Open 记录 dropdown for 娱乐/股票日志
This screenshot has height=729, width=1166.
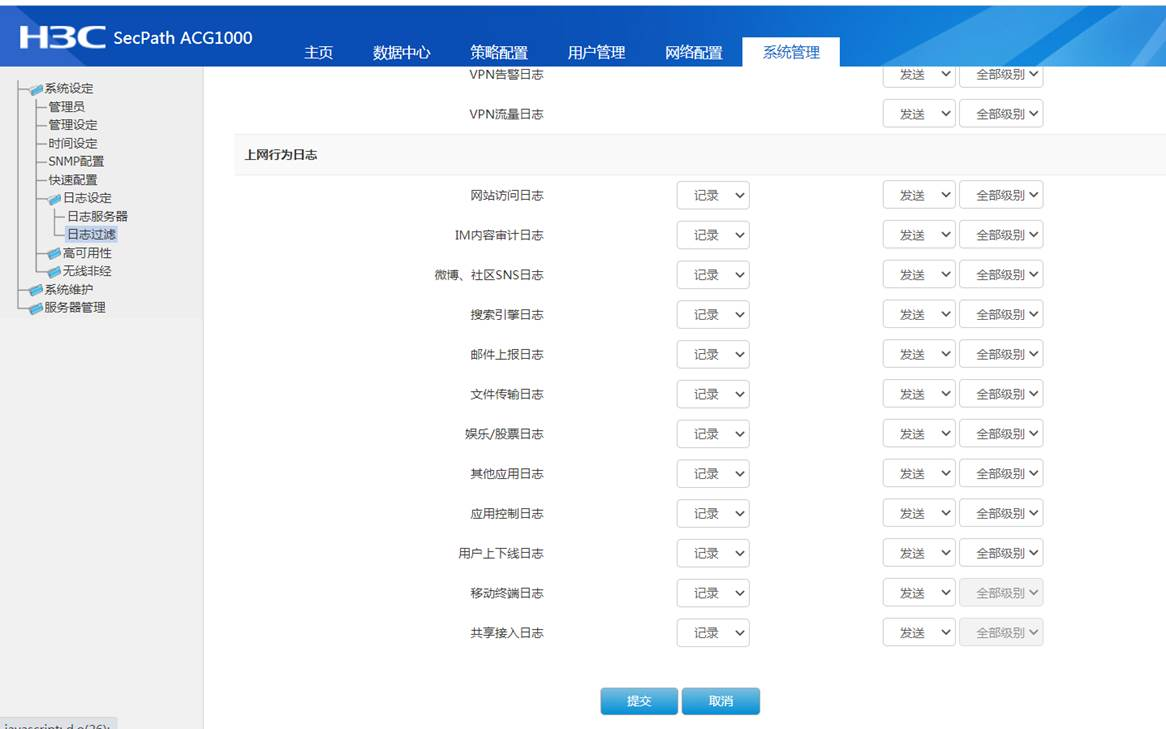tap(713, 434)
